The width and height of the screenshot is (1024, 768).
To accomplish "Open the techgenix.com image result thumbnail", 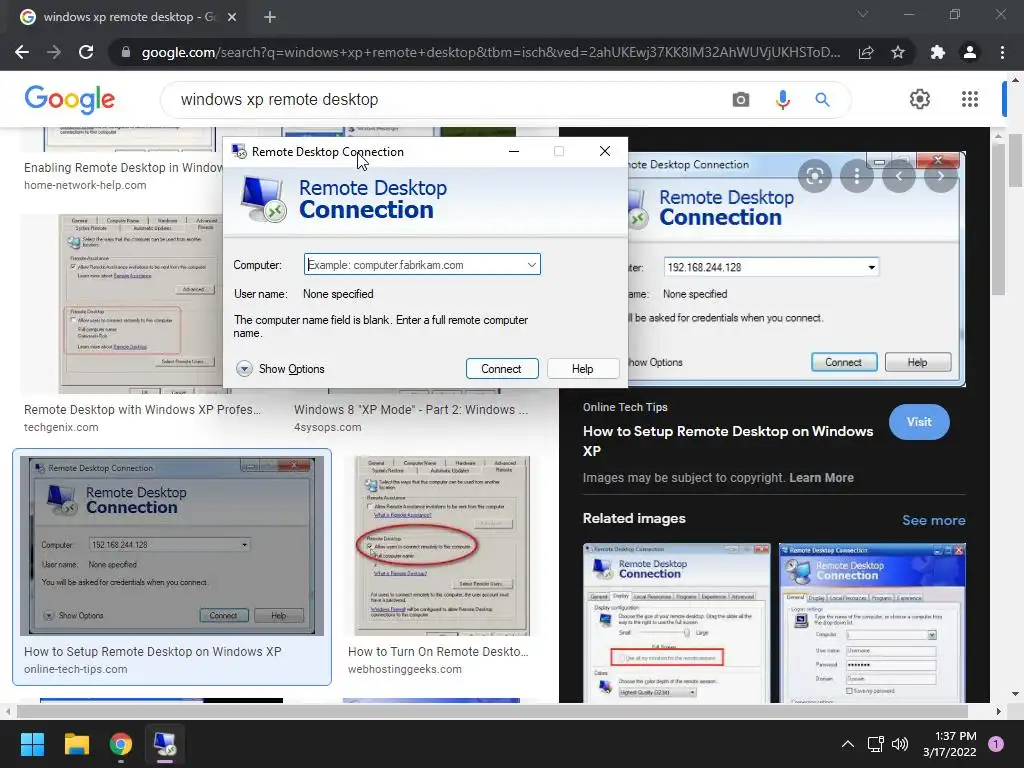I will point(140,304).
